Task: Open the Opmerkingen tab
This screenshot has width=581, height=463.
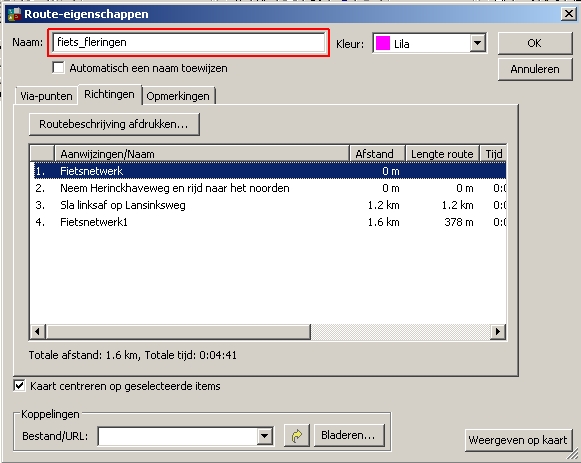Action: (178, 96)
